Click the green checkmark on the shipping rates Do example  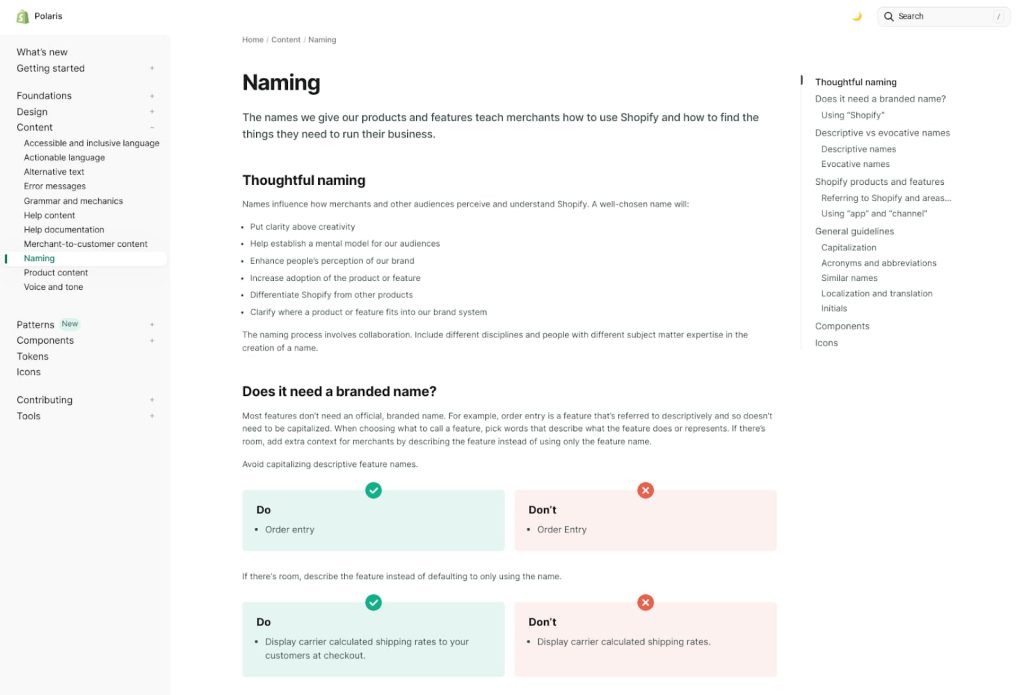(x=373, y=602)
